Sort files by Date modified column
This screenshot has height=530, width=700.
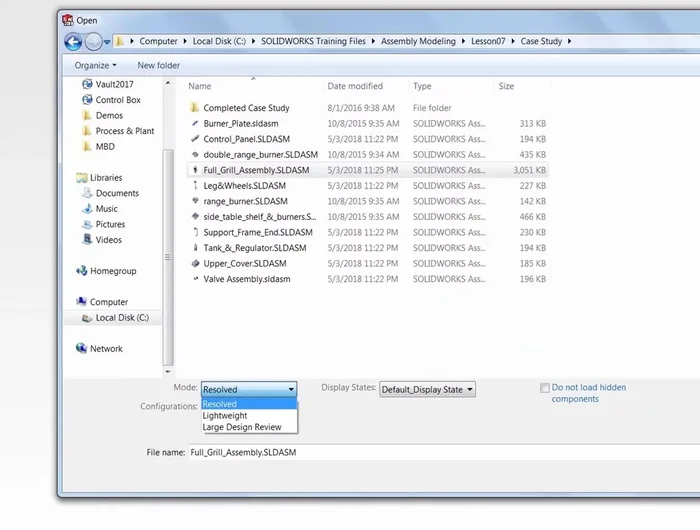click(x=355, y=86)
